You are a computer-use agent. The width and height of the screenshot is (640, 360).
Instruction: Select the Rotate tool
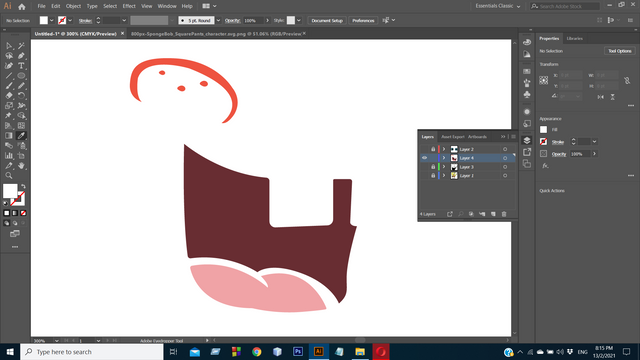click(x=21, y=96)
